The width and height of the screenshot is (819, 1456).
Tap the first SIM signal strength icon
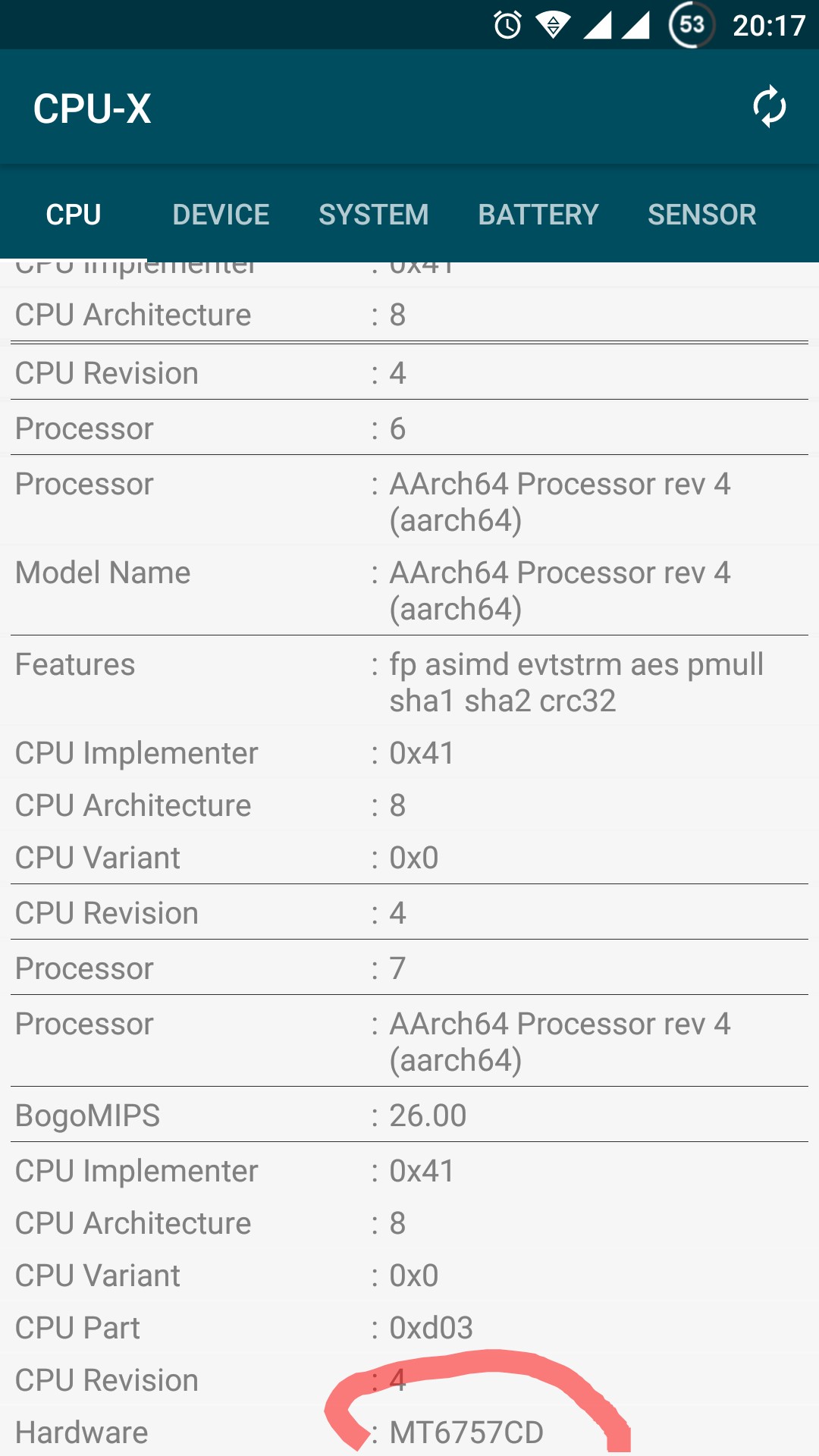[x=598, y=25]
